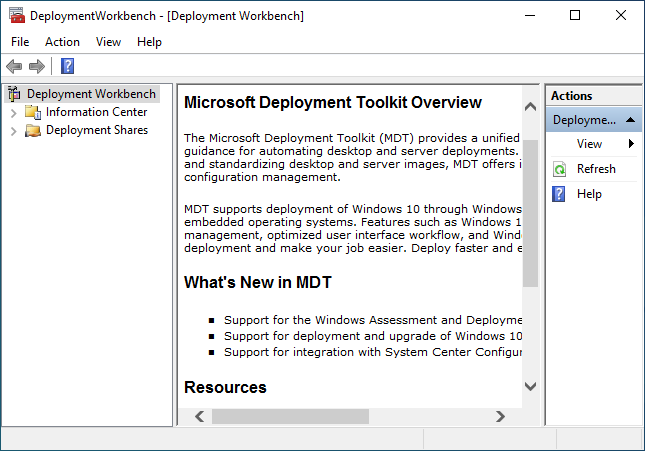This screenshot has width=645, height=451.
Task: Minimize the Deployment Workbench window
Action: point(530,16)
